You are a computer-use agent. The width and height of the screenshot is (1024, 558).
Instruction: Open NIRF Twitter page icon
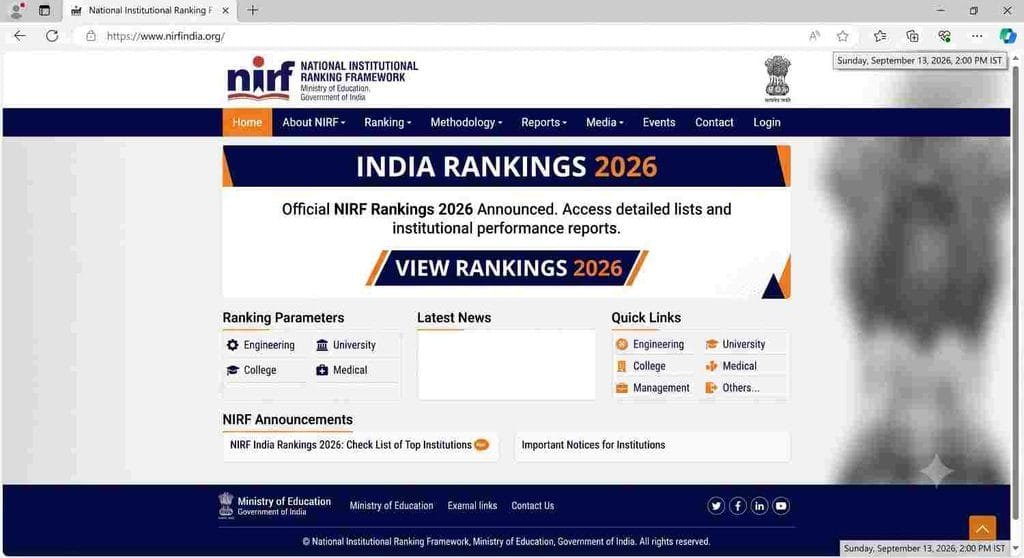coord(716,506)
